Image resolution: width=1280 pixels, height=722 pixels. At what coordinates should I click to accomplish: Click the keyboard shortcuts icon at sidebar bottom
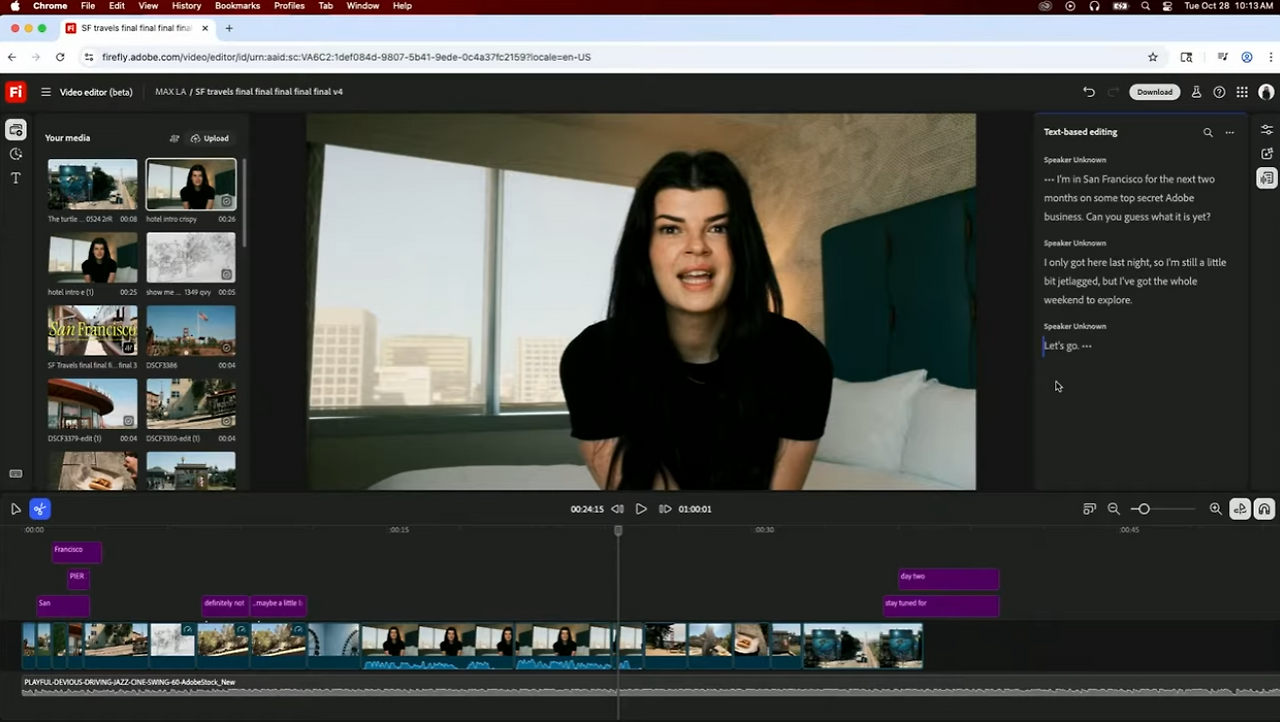click(16, 474)
